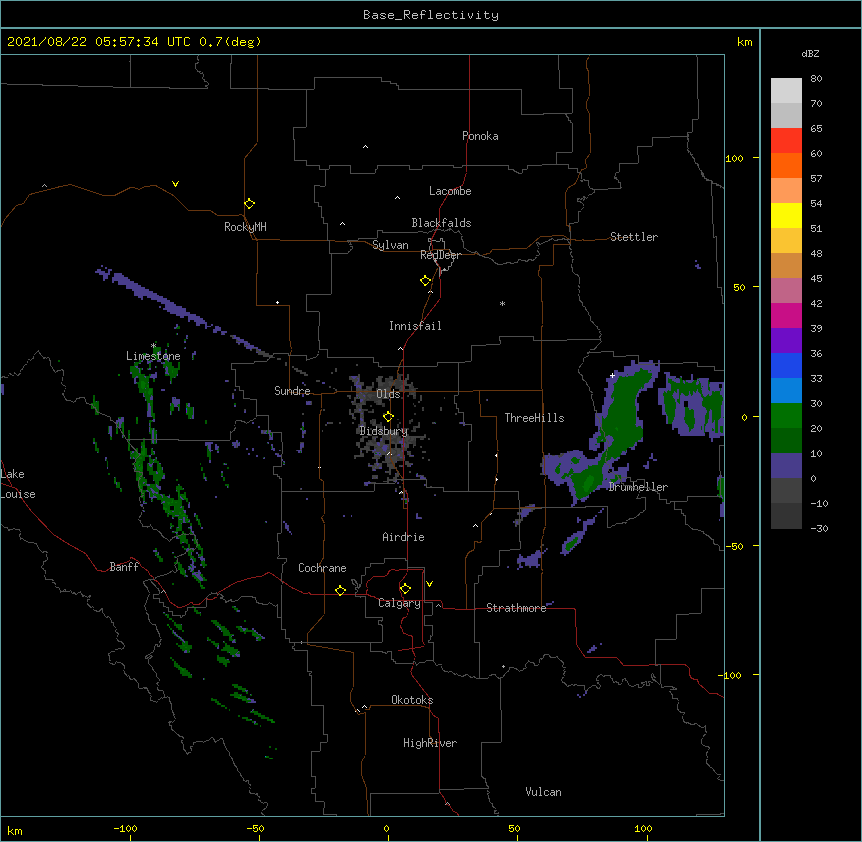Click the Ponoka city label
The image size is (862, 842).
[x=480, y=136]
